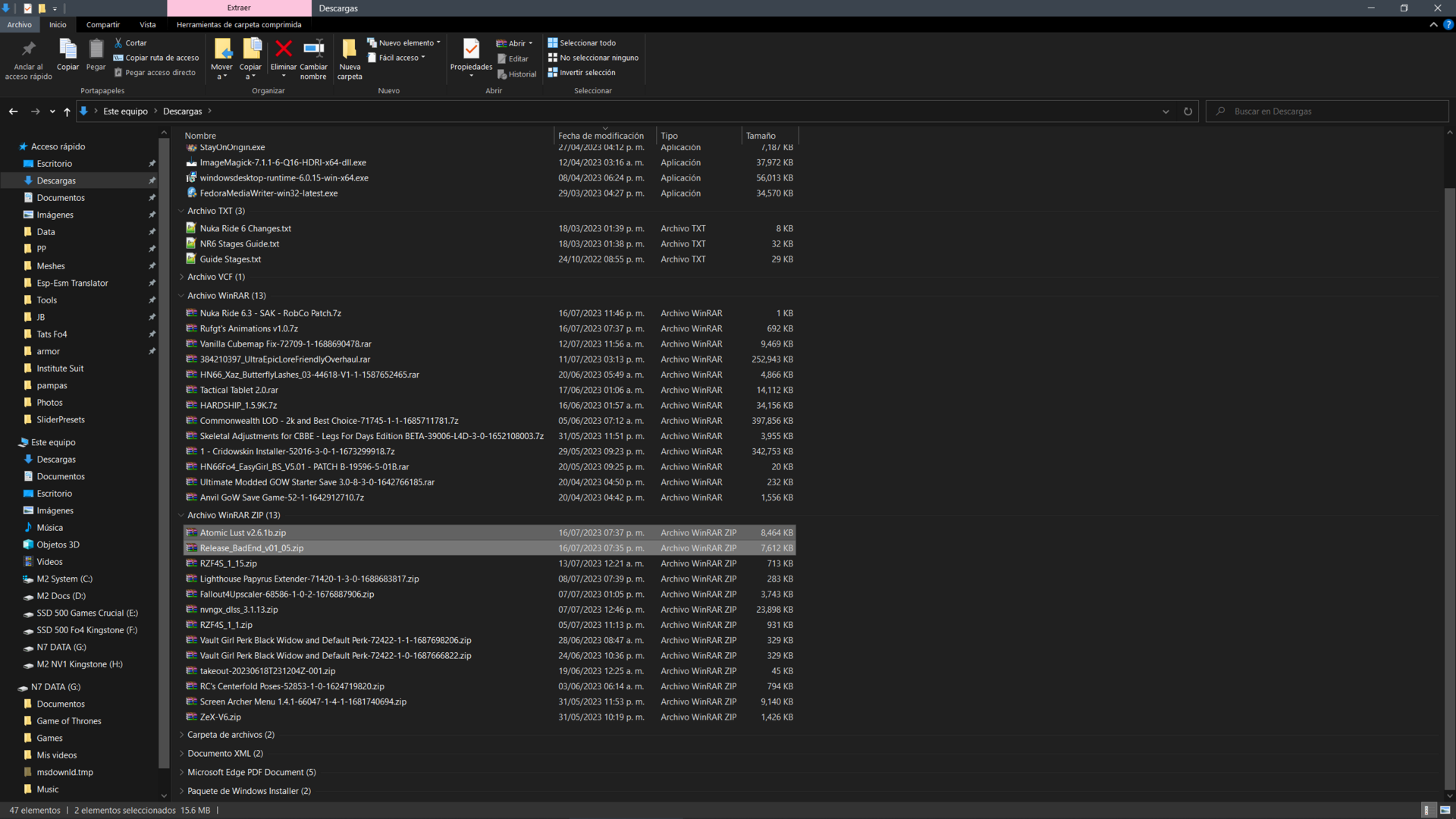Switch to large icons view in status bar

click(x=1445, y=810)
